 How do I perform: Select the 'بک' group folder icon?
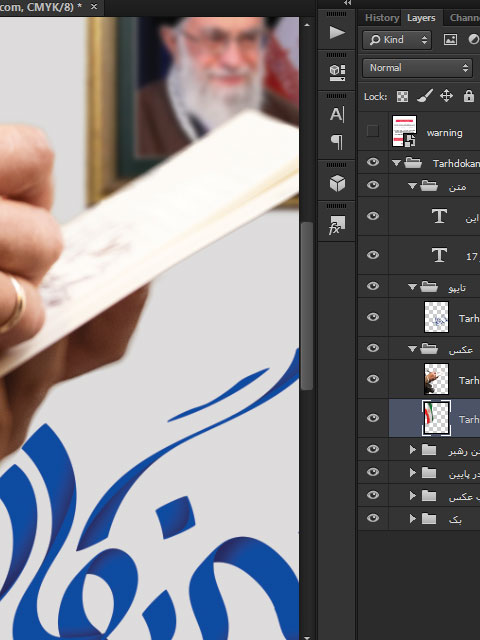[x=429, y=518]
